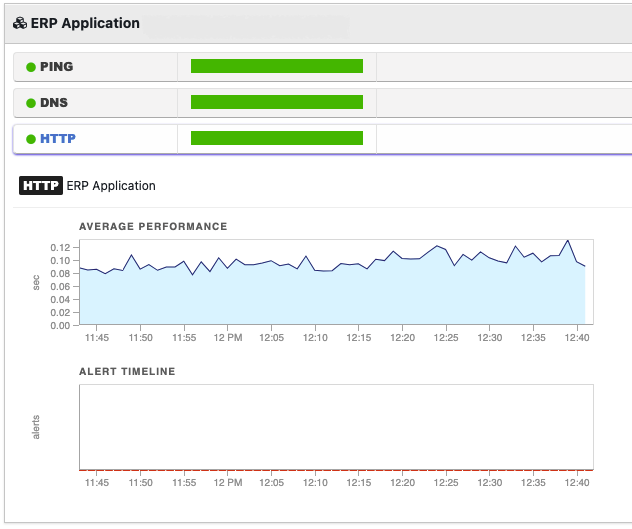This screenshot has height=529, width=632.
Task: Click the 12 PM mark on performance chart
Action: click(228, 337)
